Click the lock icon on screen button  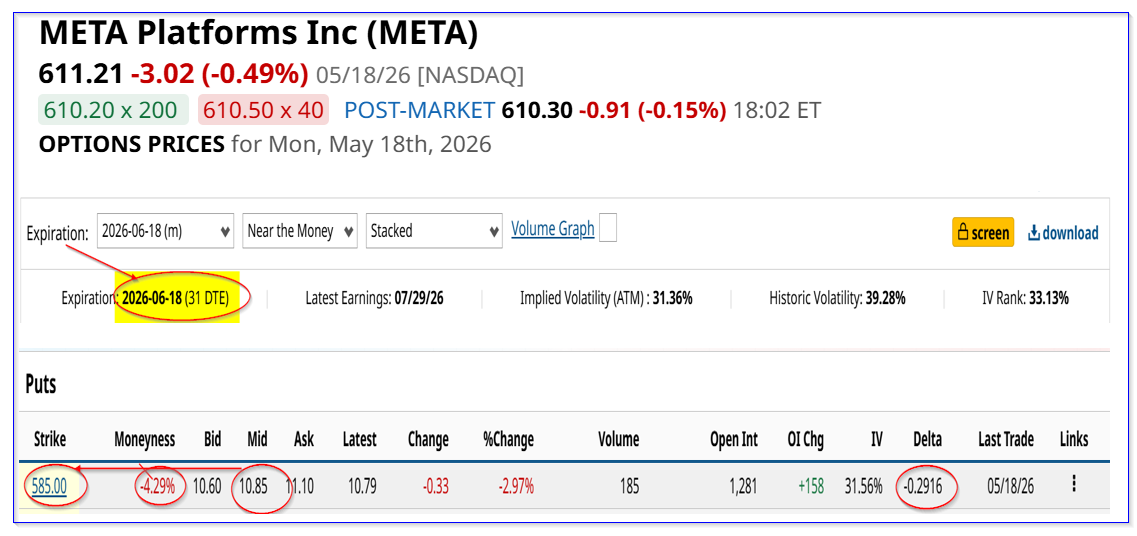tap(964, 233)
